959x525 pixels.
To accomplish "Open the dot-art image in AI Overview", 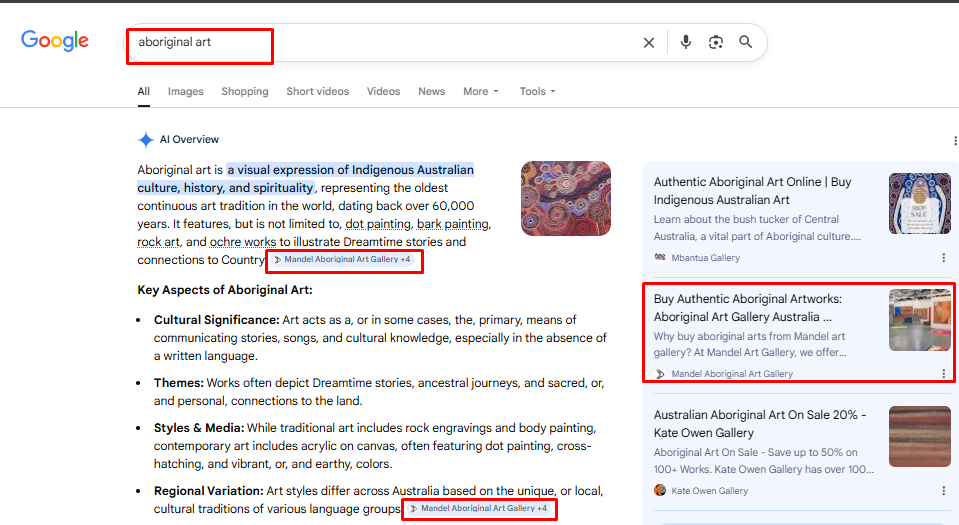I will pos(566,198).
